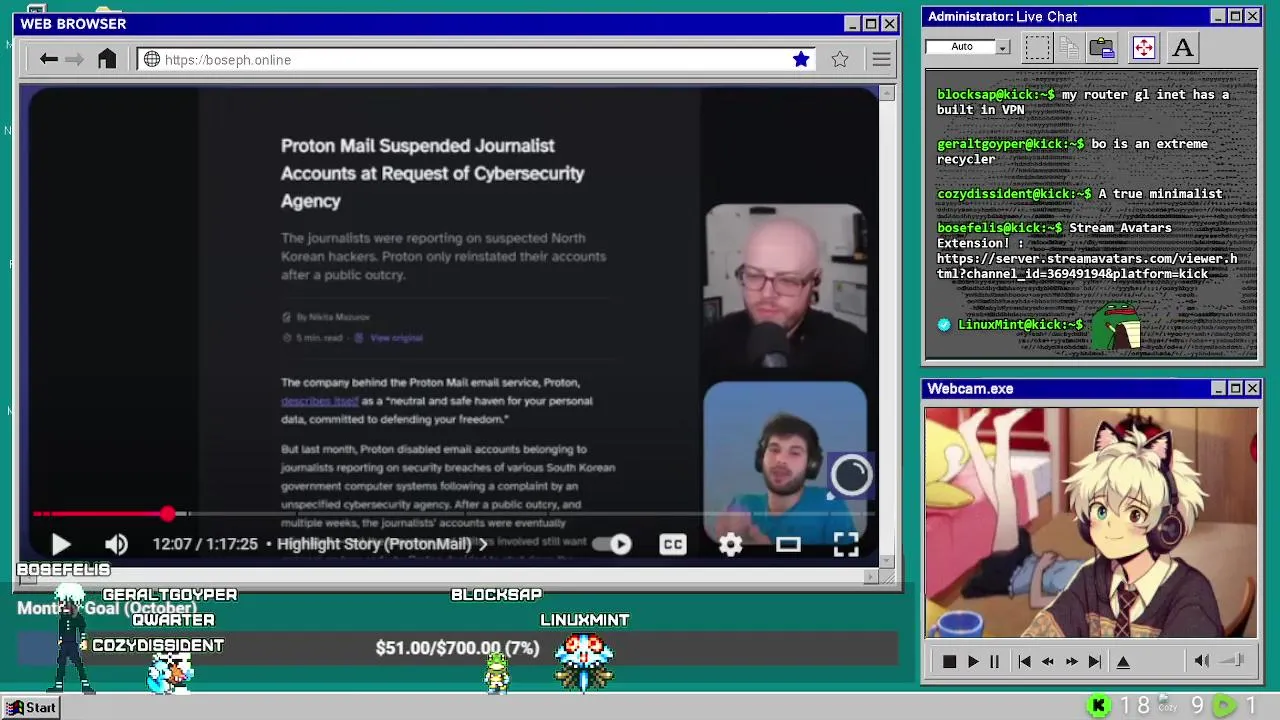Skip to next track in Webcam.exe
Screen dimensions: 1280x720
point(1095,661)
